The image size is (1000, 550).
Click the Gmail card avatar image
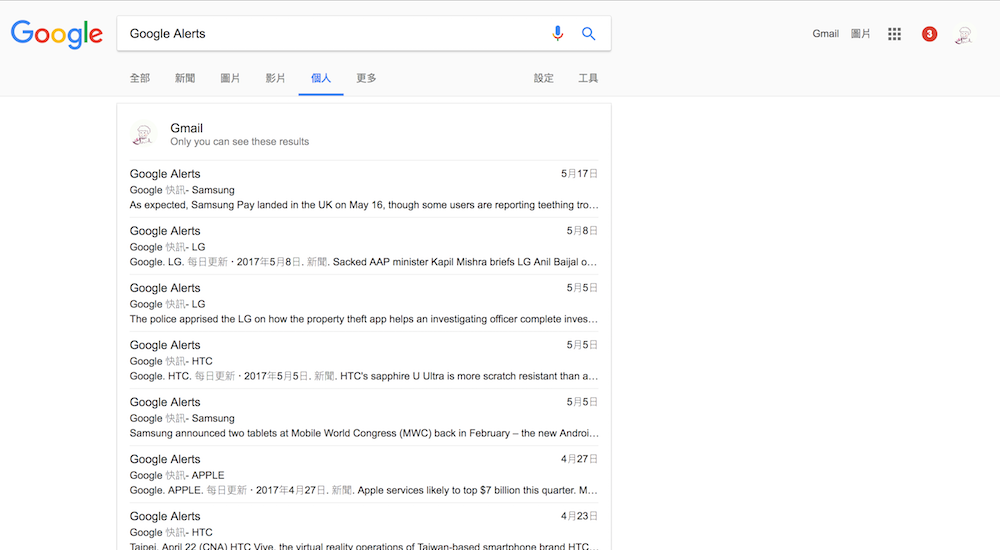[144, 135]
